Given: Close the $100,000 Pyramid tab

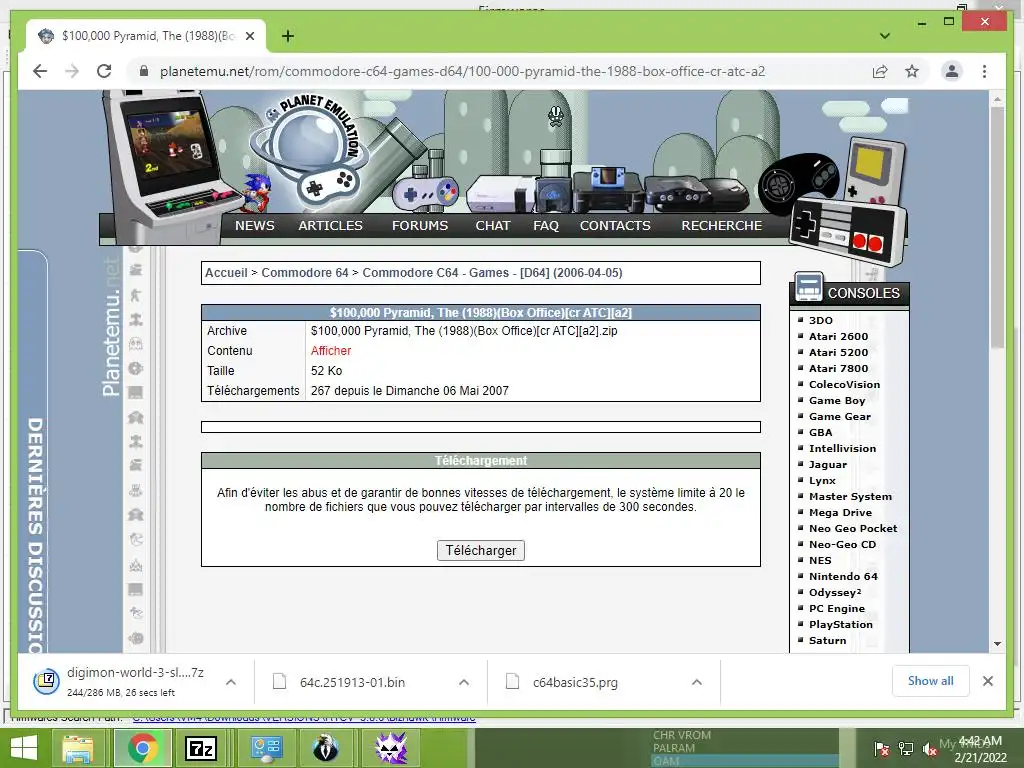Looking at the screenshot, I should coord(249,36).
